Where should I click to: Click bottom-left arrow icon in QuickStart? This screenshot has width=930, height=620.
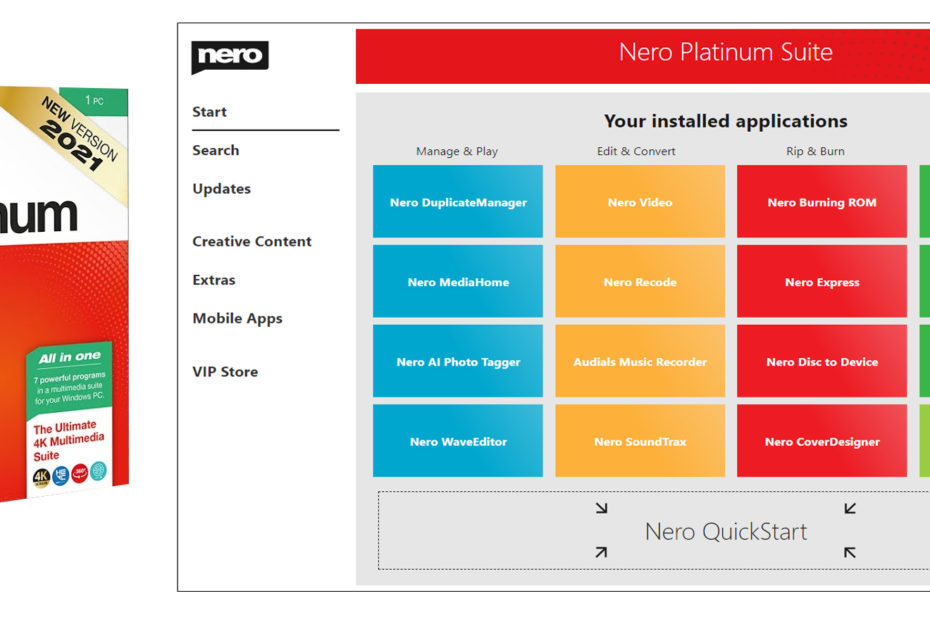601,552
